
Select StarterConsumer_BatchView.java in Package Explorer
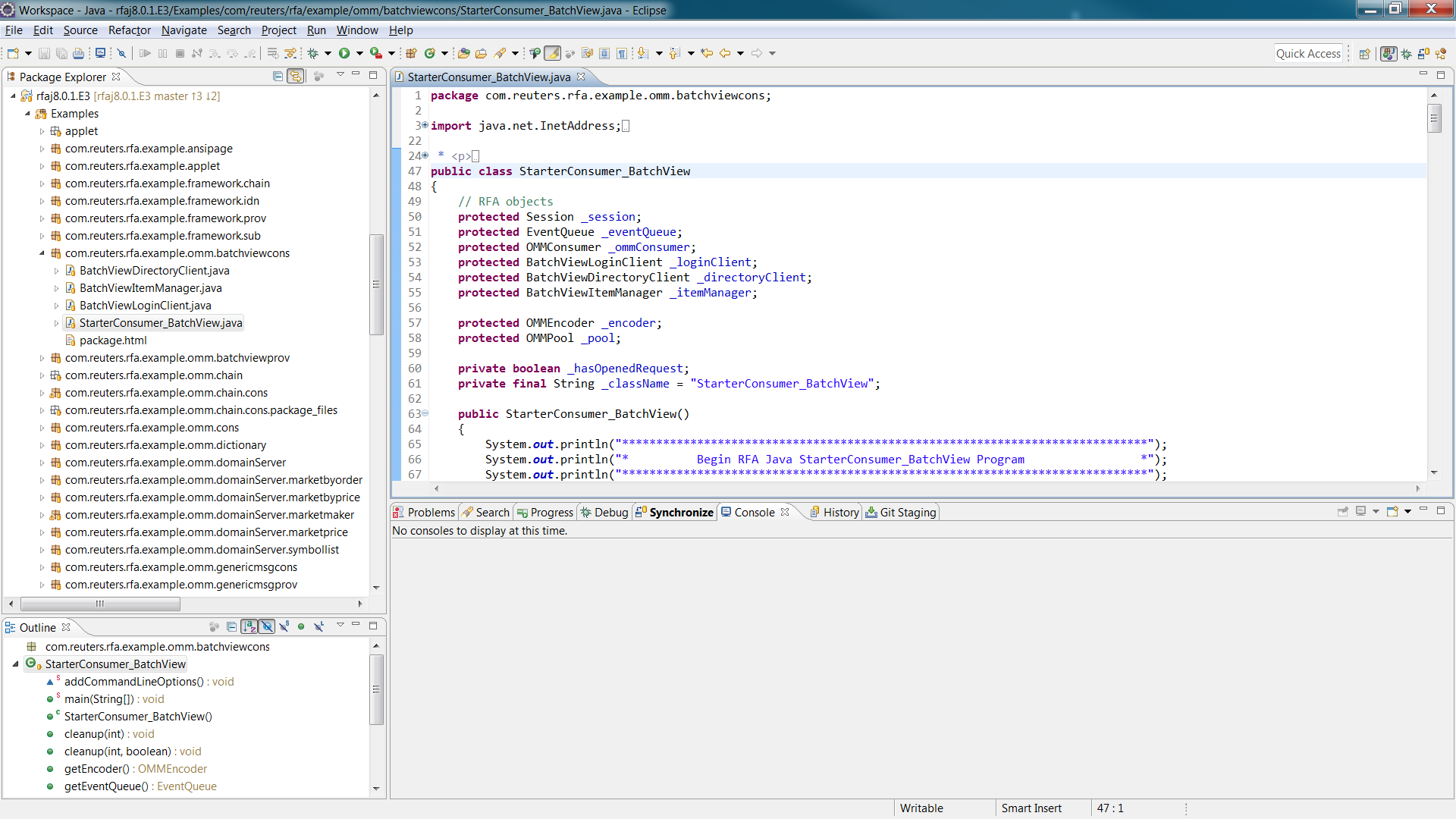(161, 323)
